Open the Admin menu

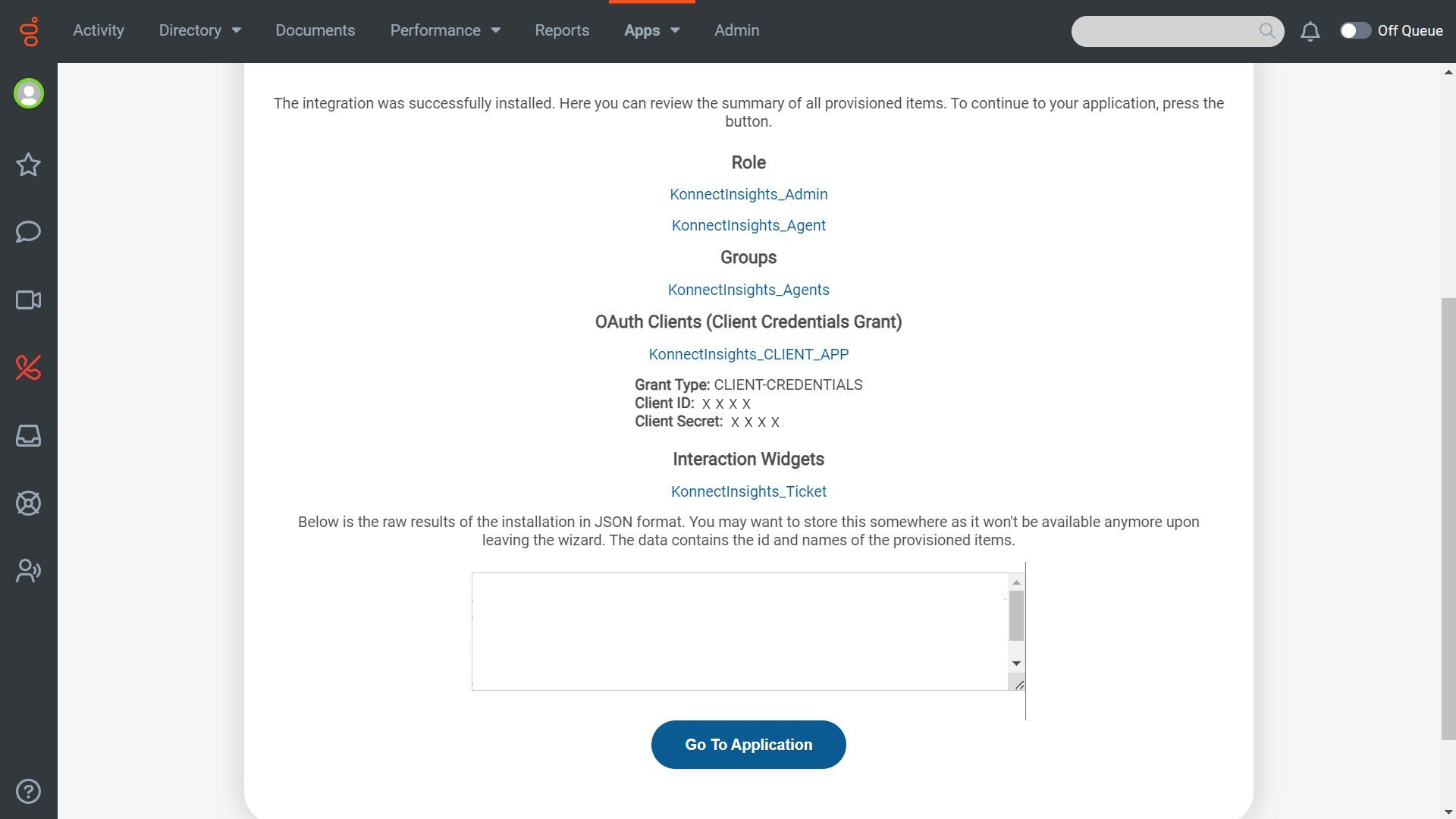click(737, 31)
